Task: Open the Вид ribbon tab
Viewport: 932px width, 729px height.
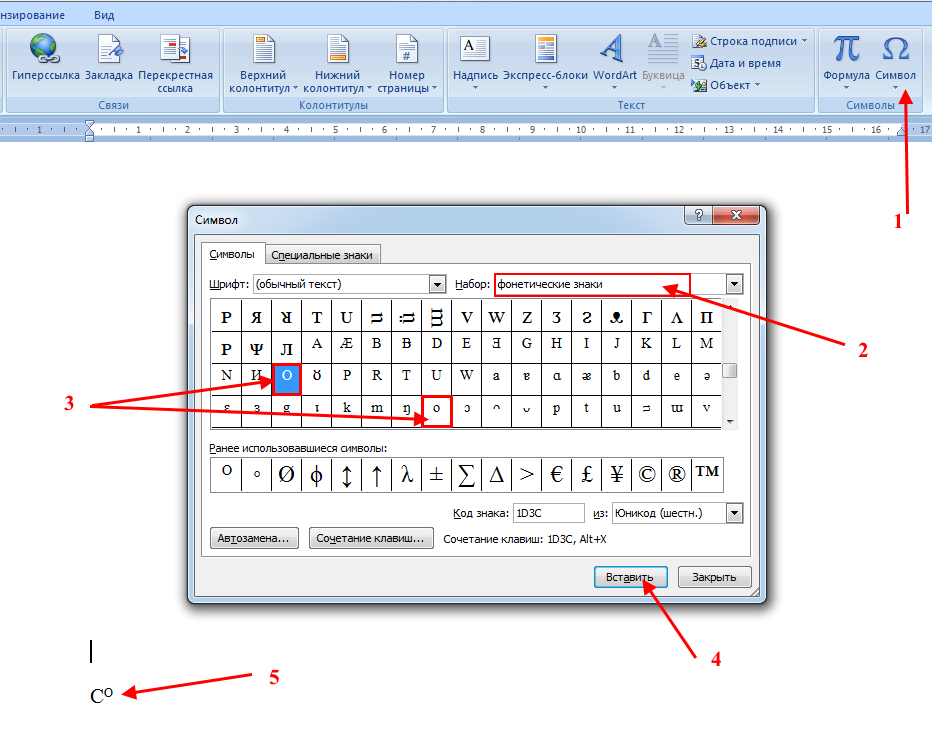Action: tap(103, 15)
